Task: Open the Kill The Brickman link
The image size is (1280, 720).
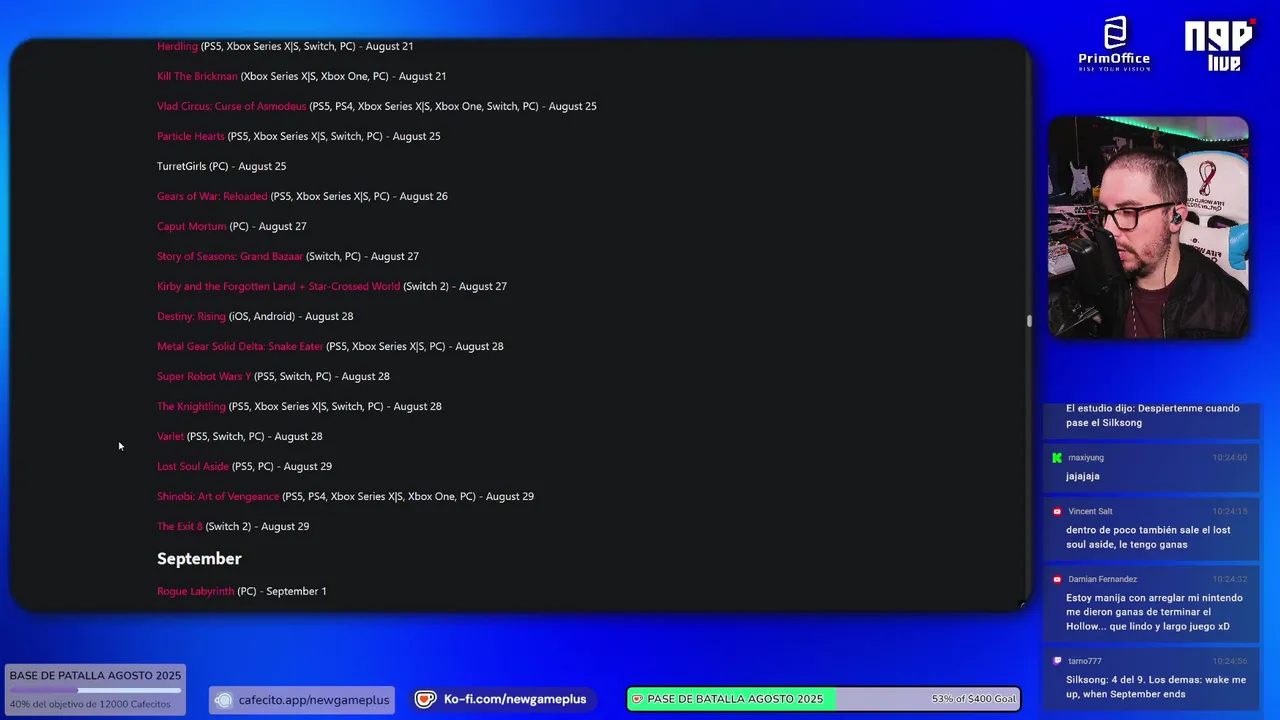Action: (x=197, y=76)
